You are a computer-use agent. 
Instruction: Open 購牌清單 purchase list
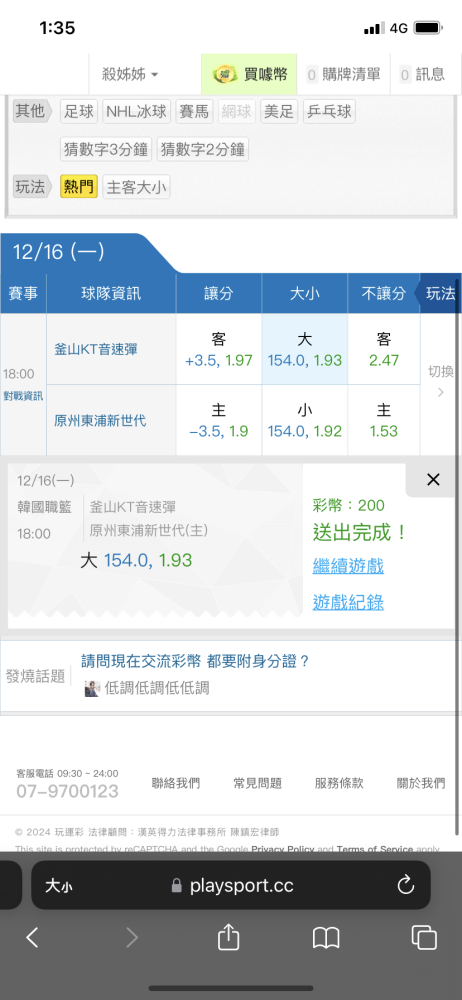[x=343, y=75]
